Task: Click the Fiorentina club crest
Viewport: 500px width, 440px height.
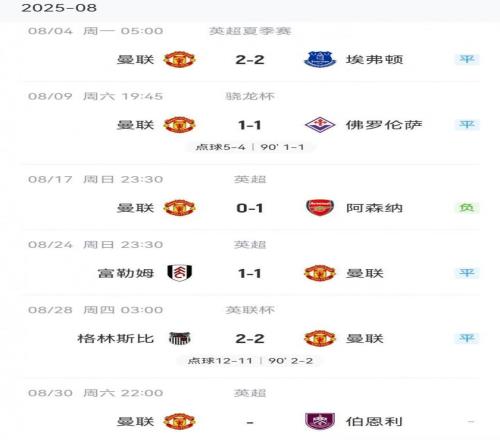Action: coord(320,125)
